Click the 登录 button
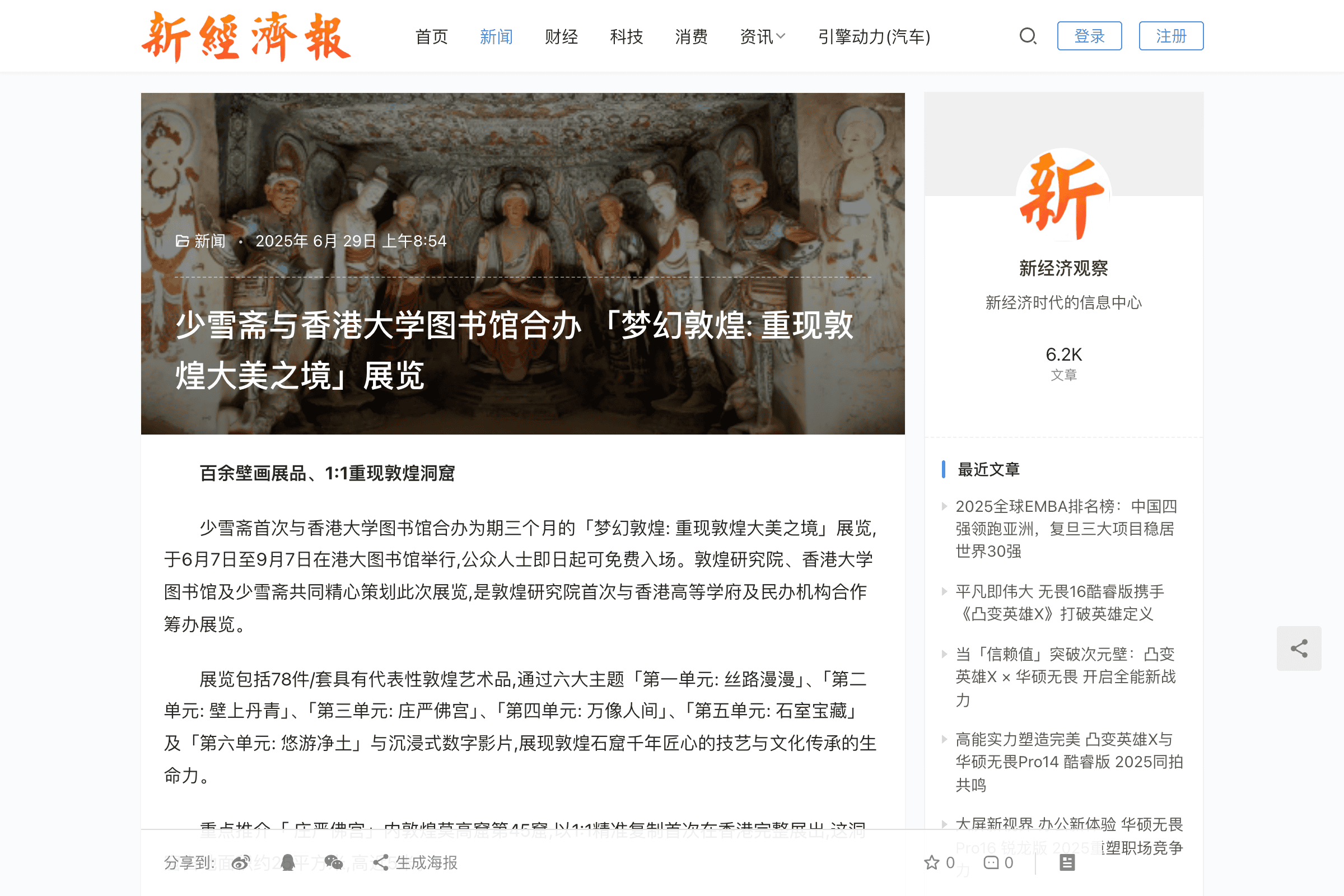Image resolution: width=1344 pixels, height=896 pixels. 1089,36
